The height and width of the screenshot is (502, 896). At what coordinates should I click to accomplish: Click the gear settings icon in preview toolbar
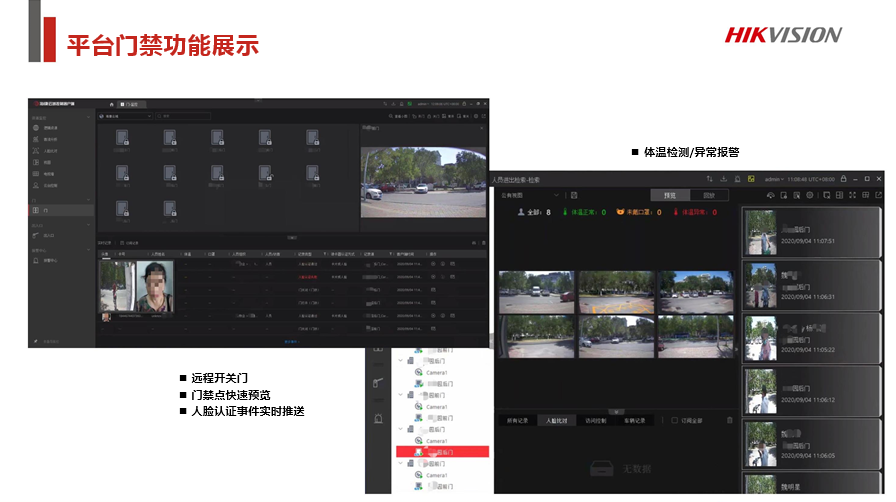click(810, 196)
